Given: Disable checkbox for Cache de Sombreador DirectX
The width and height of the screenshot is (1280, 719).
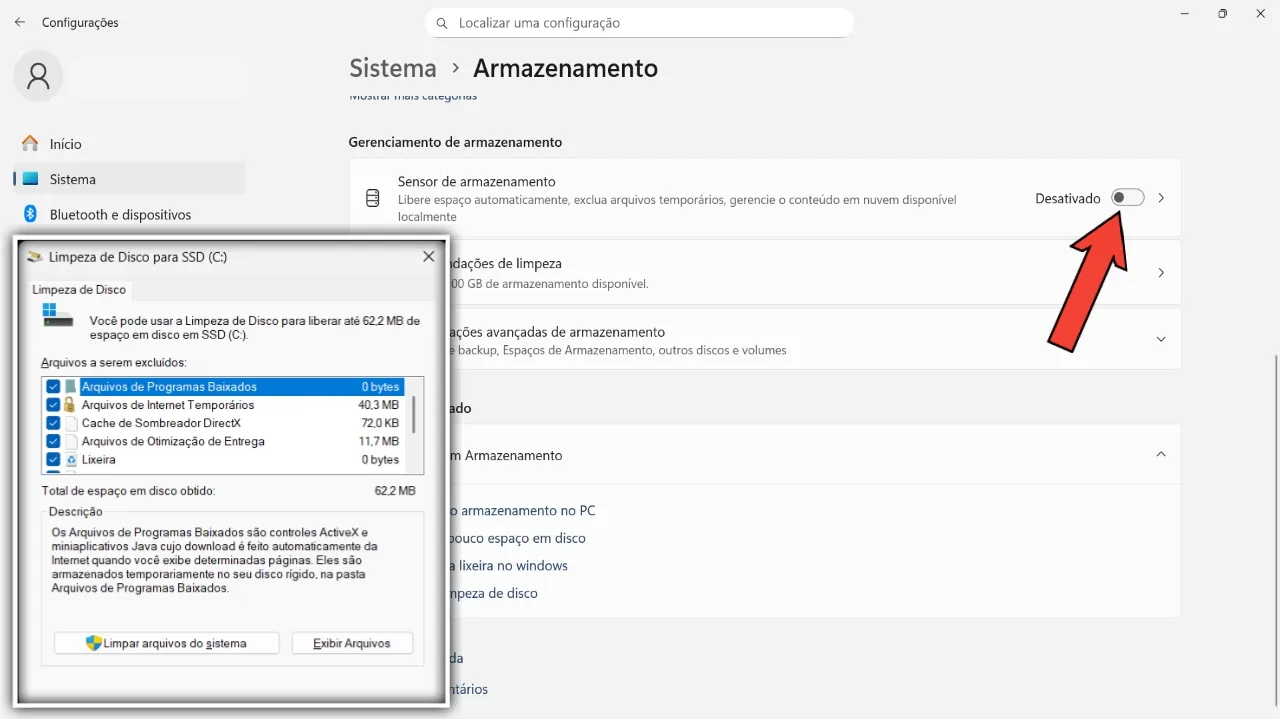Looking at the screenshot, I should (x=52, y=423).
